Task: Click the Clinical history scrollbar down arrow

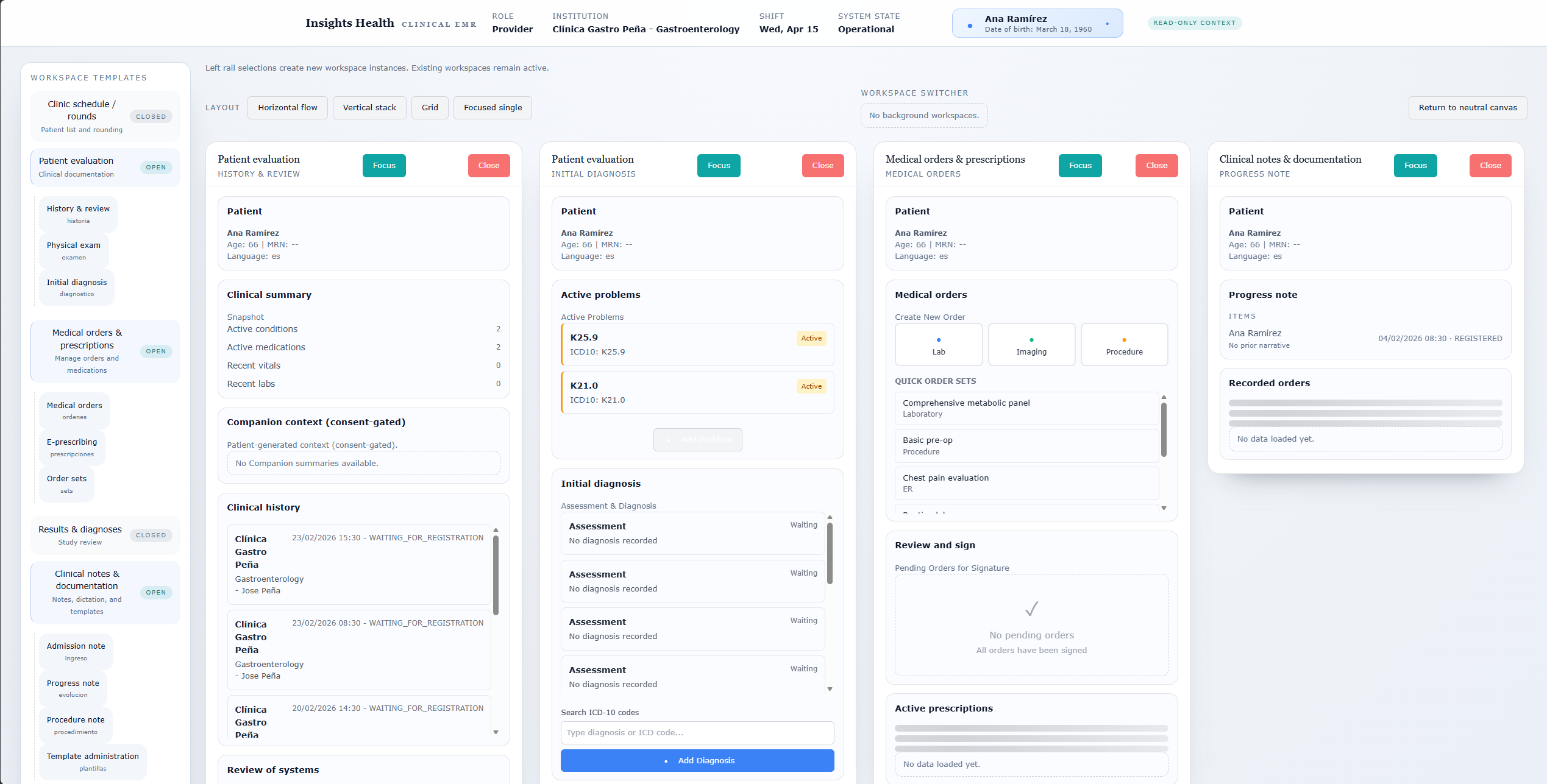Action: click(496, 733)
